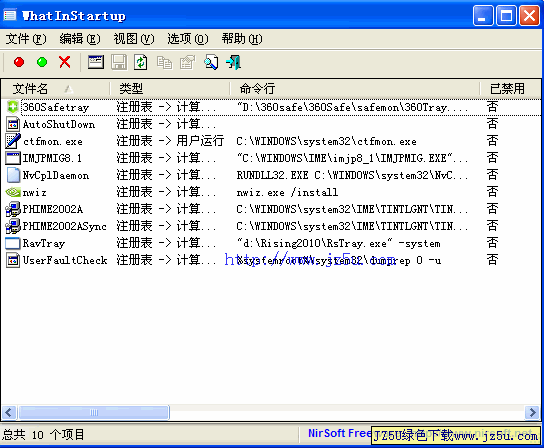Click the IMJPMIG8.1 row icon

[13, 158]
